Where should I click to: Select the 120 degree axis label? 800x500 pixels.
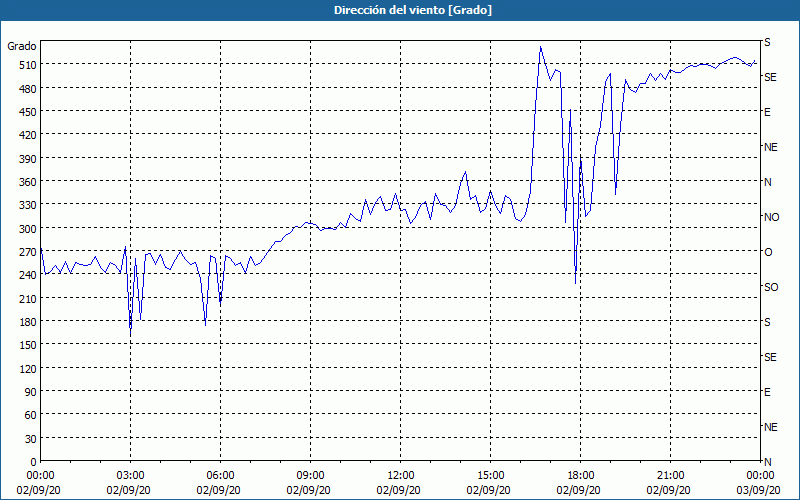[29, 368]
